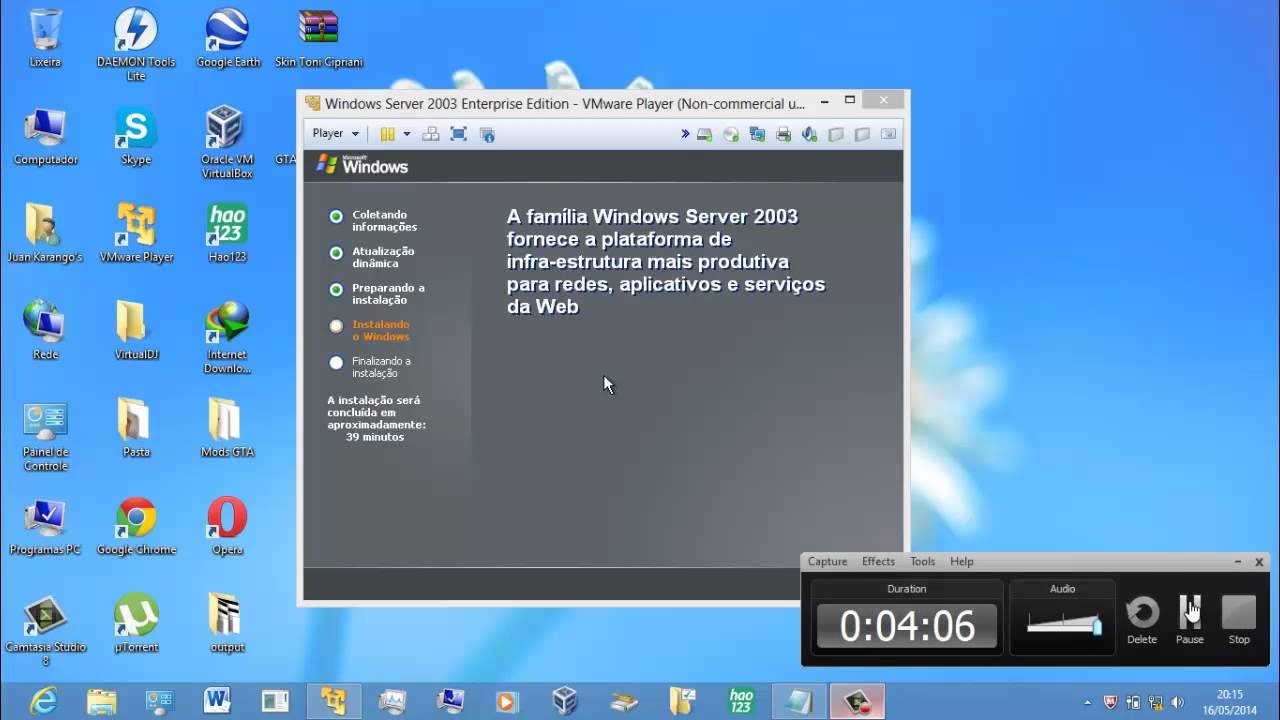Open Internet Explorer from the taskbar
The width and height of the screenshot is (1280, 720).
[x=43, y=701]
